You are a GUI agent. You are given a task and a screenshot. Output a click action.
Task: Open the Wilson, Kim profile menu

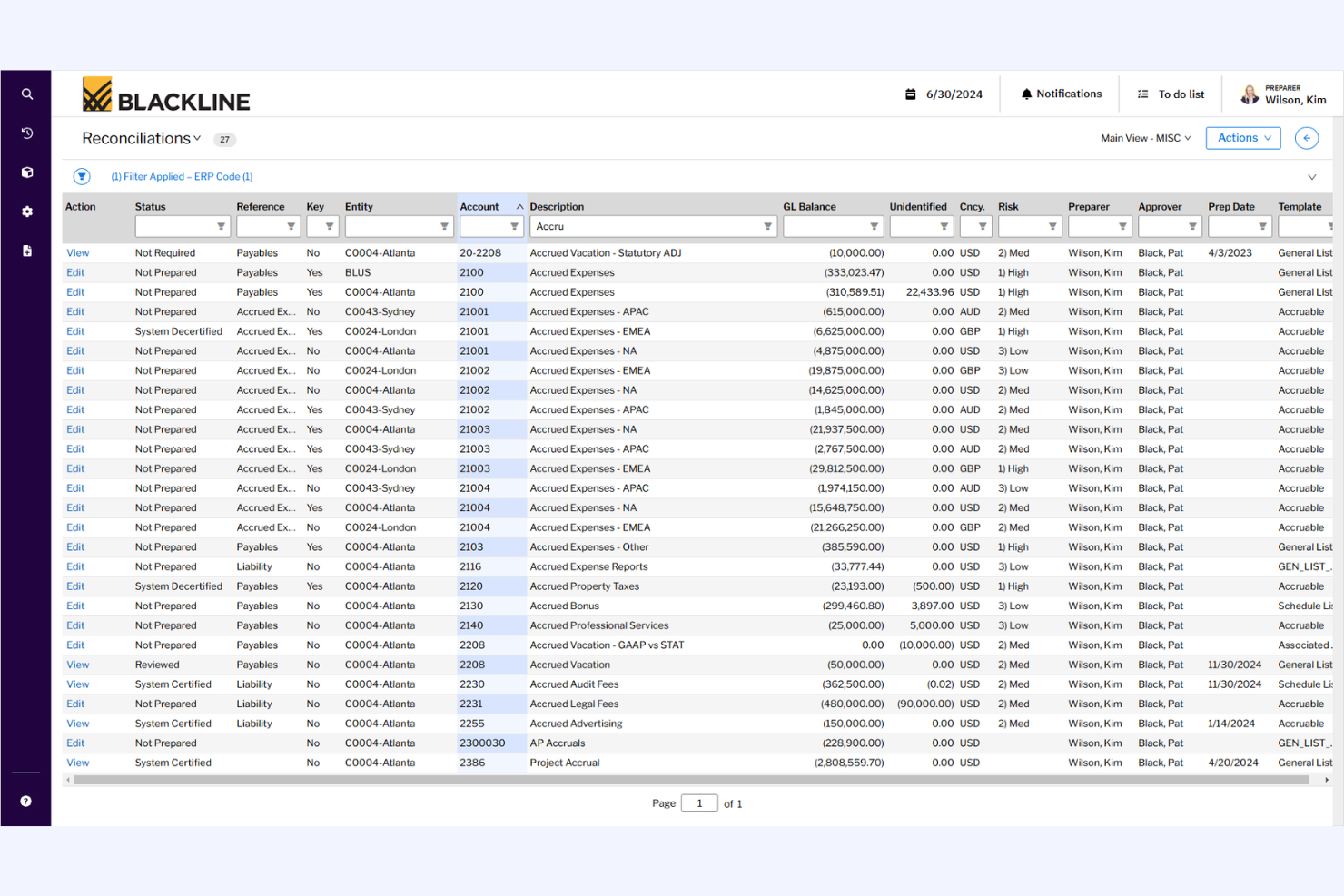tap(1281, 94)
